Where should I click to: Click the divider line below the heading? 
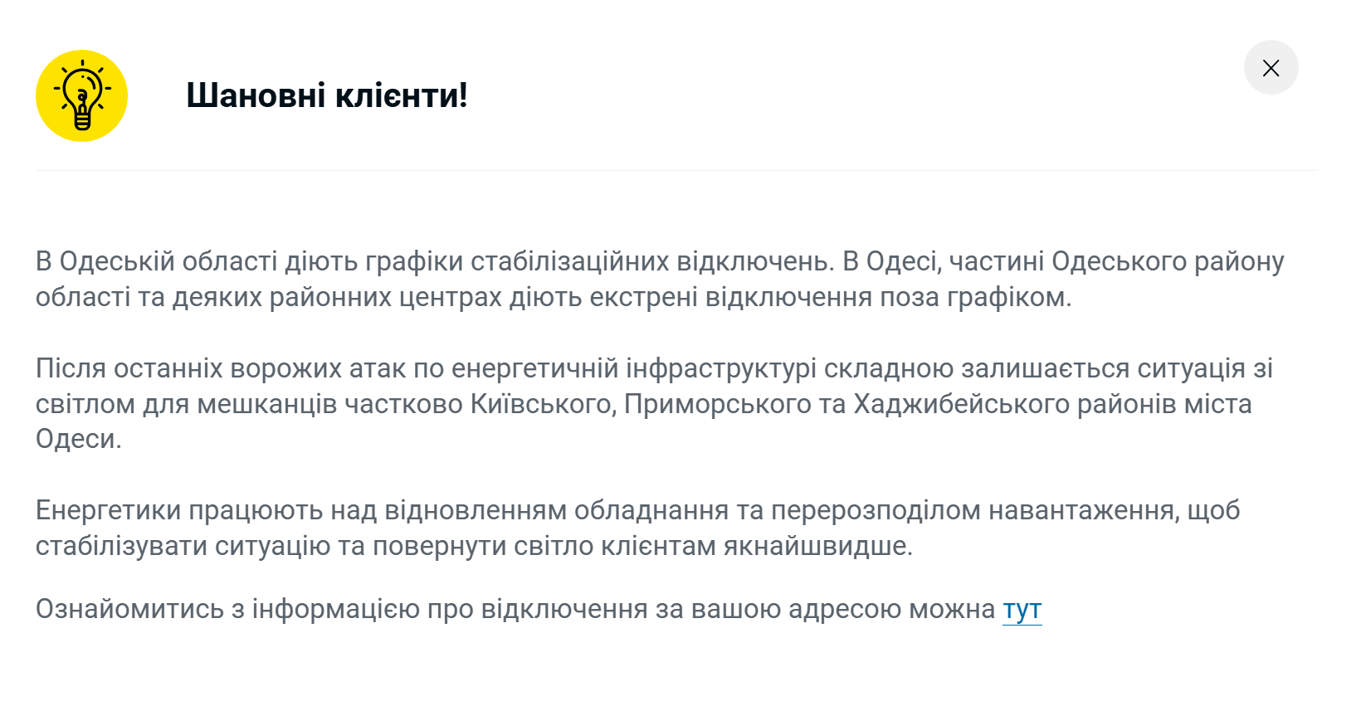click(676, 171)
